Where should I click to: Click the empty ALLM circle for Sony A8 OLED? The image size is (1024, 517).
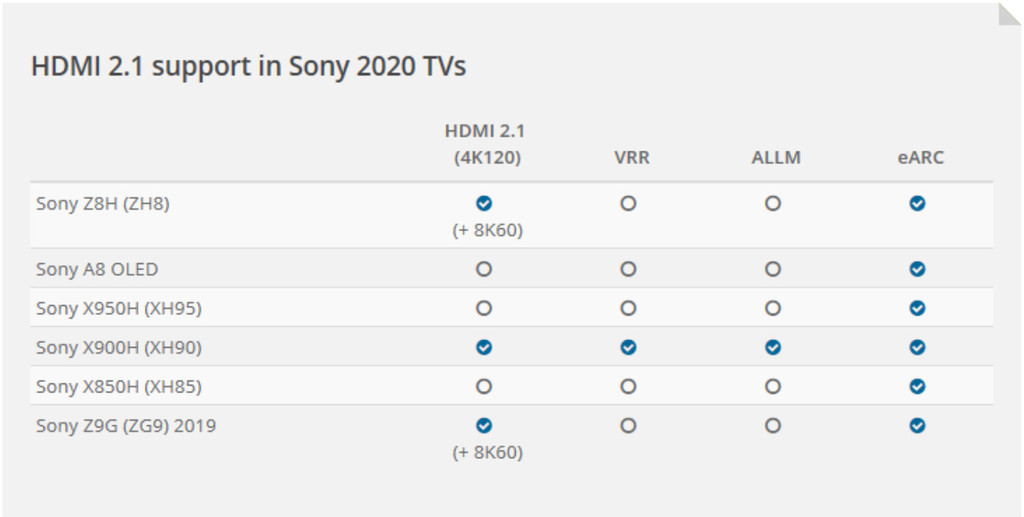coord(773,269)
